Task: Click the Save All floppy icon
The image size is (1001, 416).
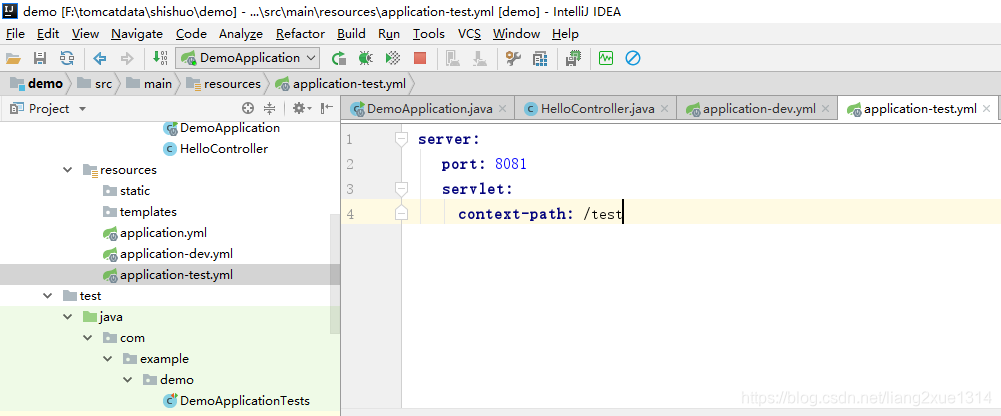Action: coord(40,59)
